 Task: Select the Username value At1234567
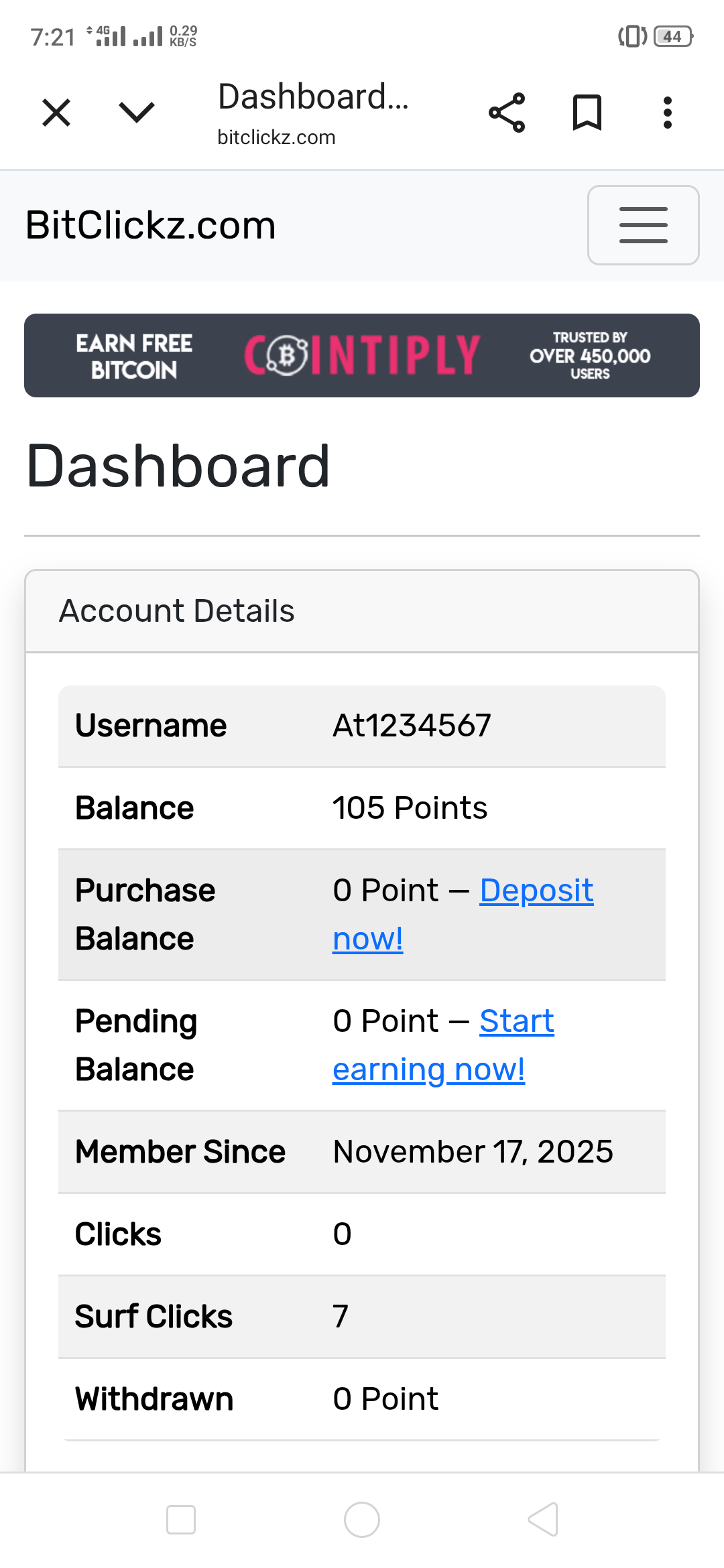[x=412, y=726]
